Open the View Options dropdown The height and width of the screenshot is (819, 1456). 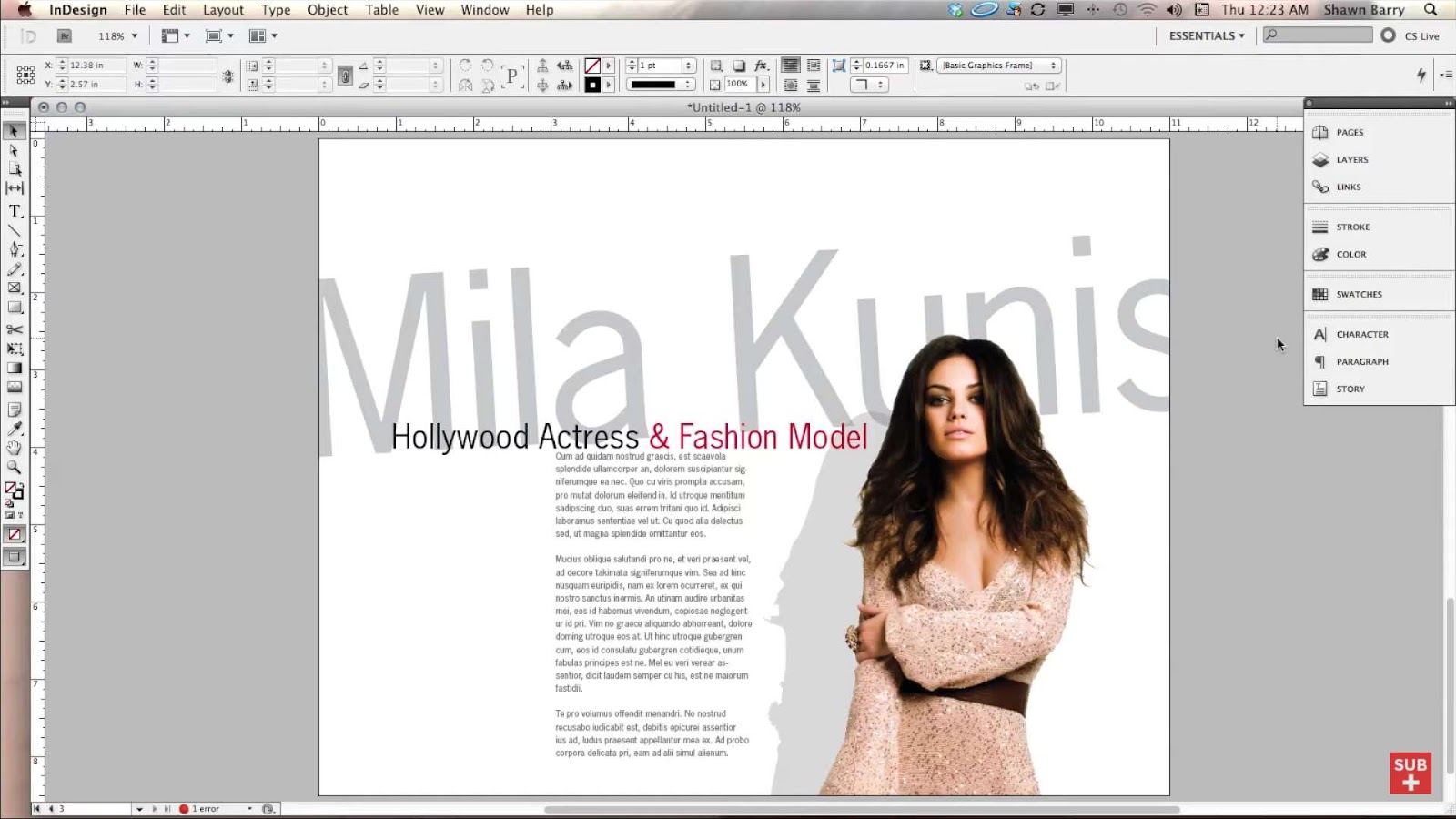tap(176, 36)
